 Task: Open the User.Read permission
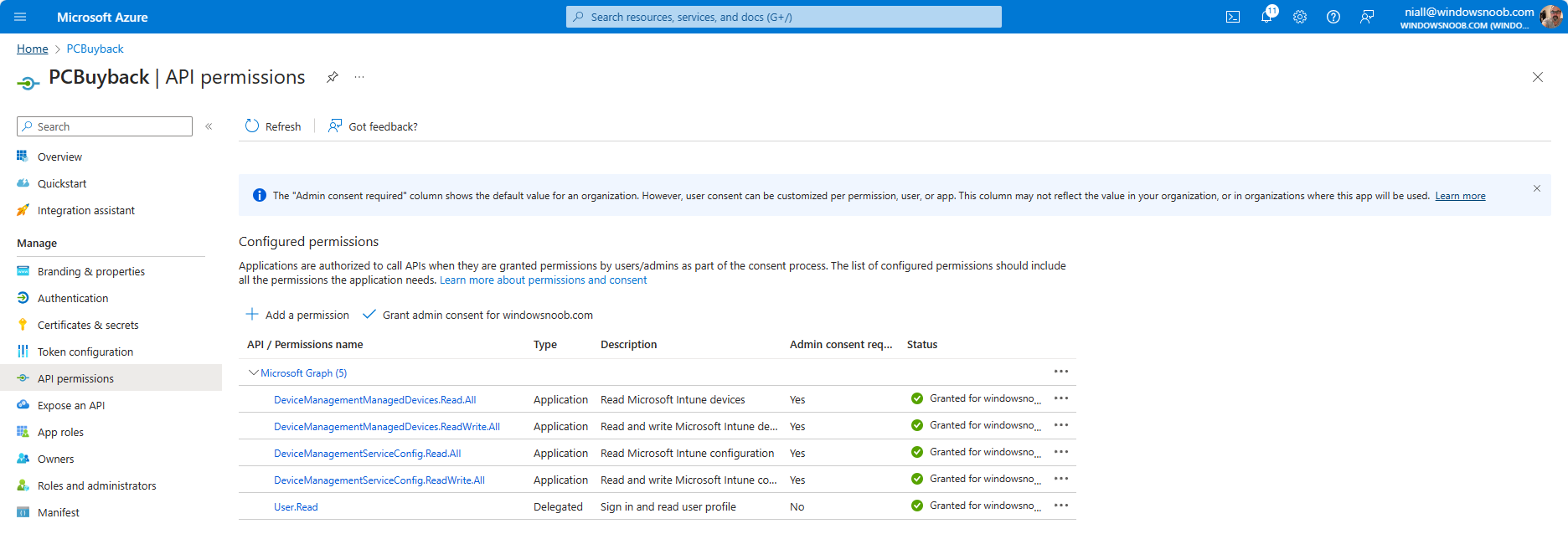[296, 507]
